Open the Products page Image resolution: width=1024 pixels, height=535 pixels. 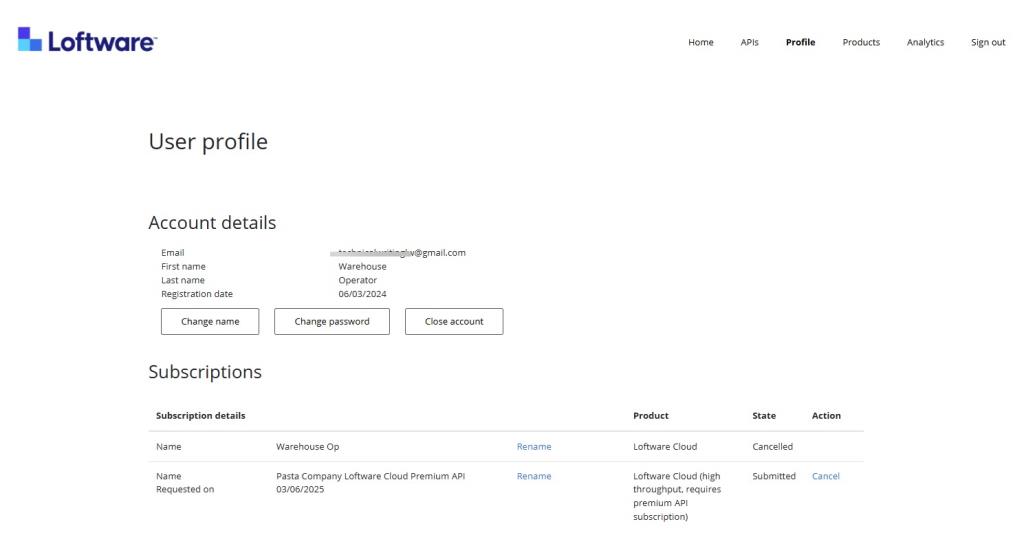(x=861, y=42)
